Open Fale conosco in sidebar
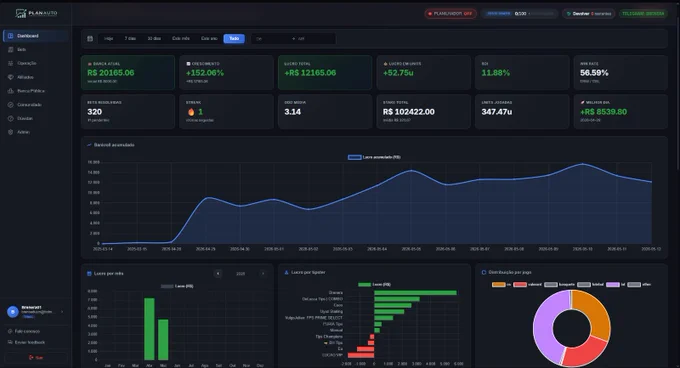The image size is (680, 368). click(x=36, y=331)
